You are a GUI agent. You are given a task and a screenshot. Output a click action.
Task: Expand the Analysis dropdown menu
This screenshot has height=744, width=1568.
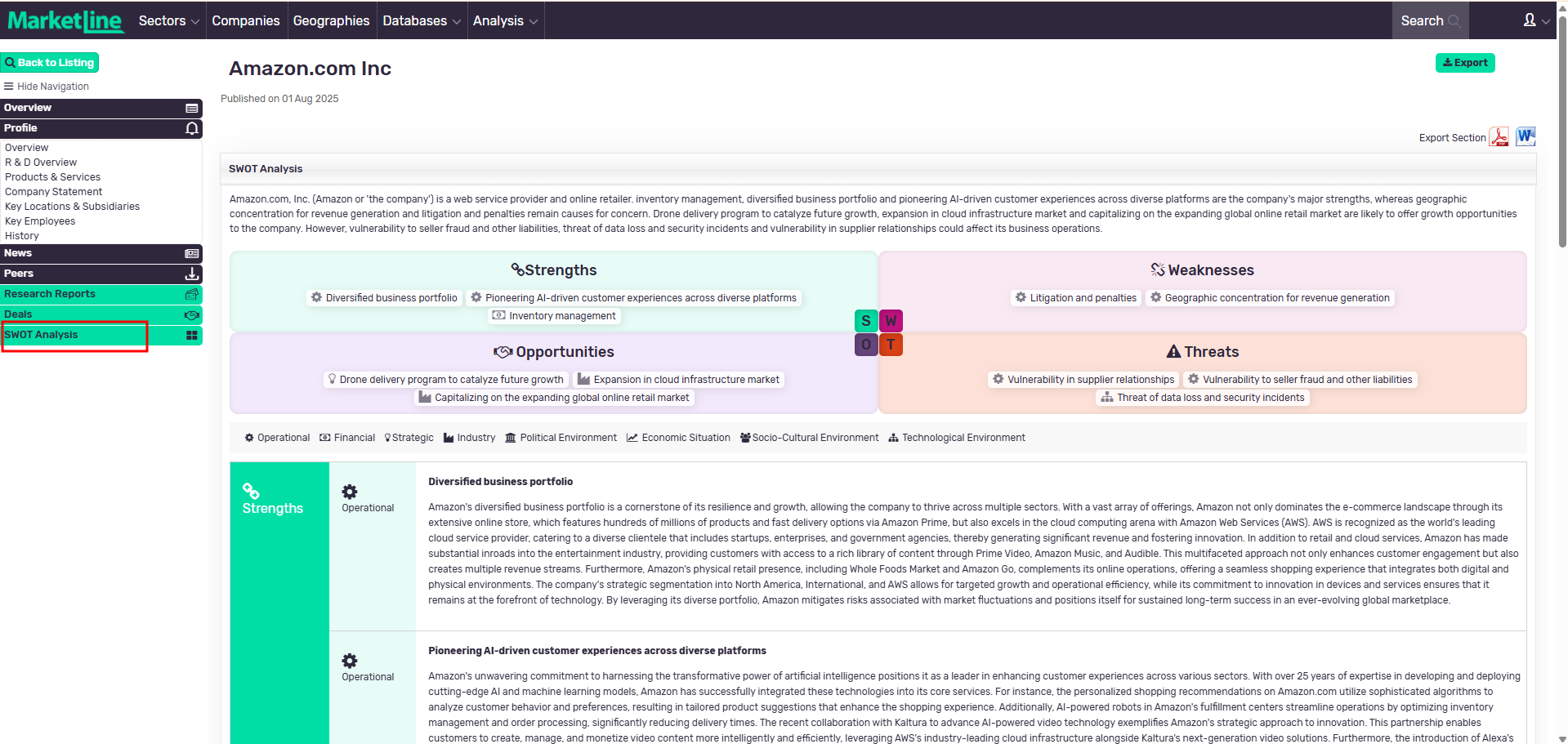pos(504,21)
